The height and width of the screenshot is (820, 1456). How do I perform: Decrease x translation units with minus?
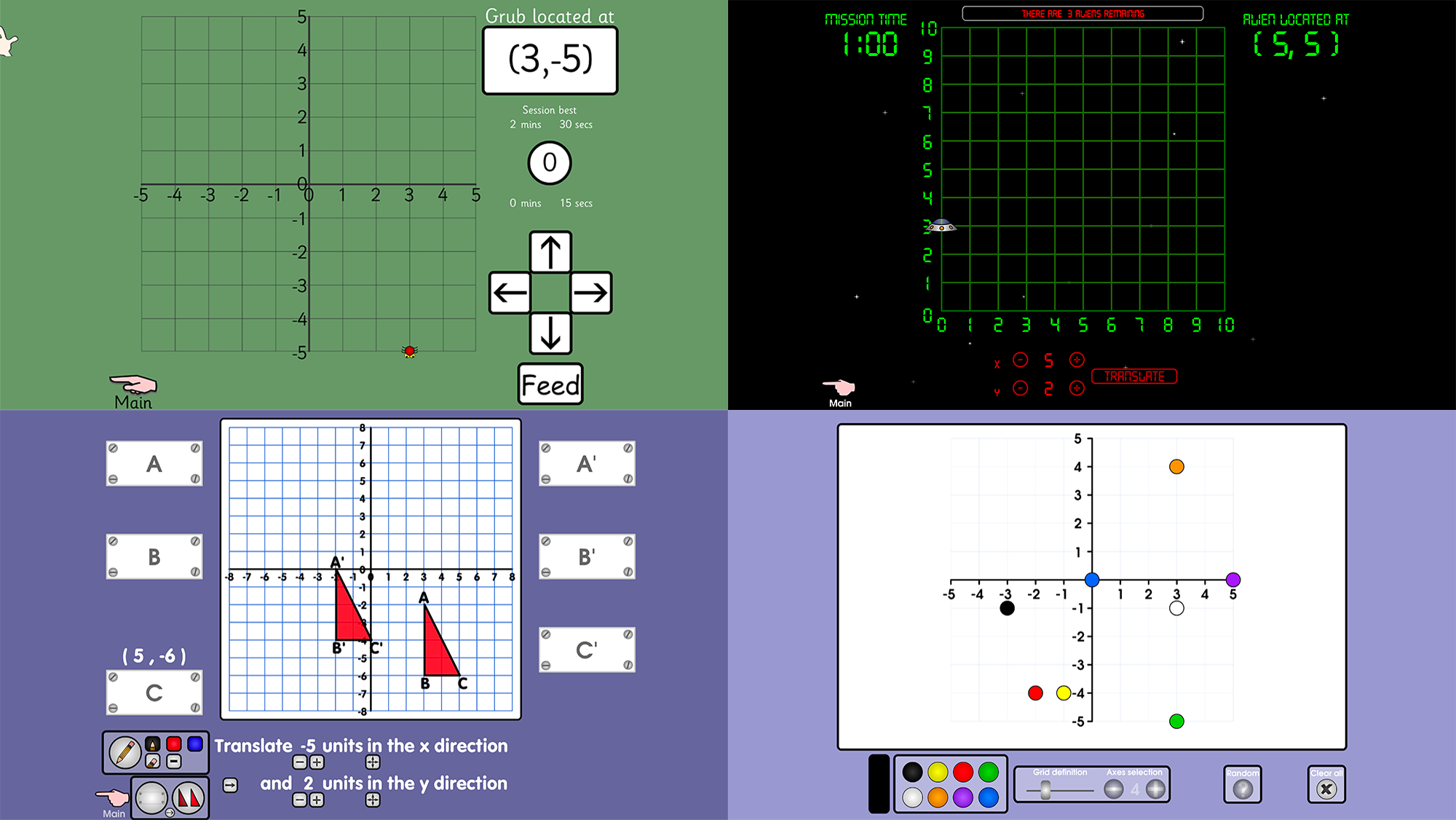(x=299, y=762)
